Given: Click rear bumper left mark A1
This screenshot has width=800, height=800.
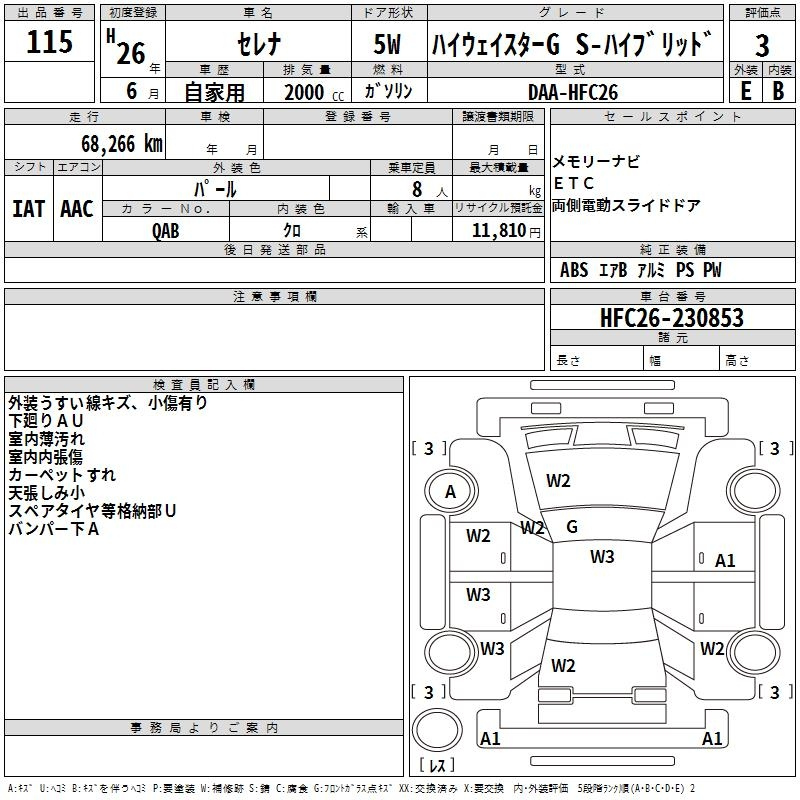Looking at the screenshot, I should (x=490, y=738).
